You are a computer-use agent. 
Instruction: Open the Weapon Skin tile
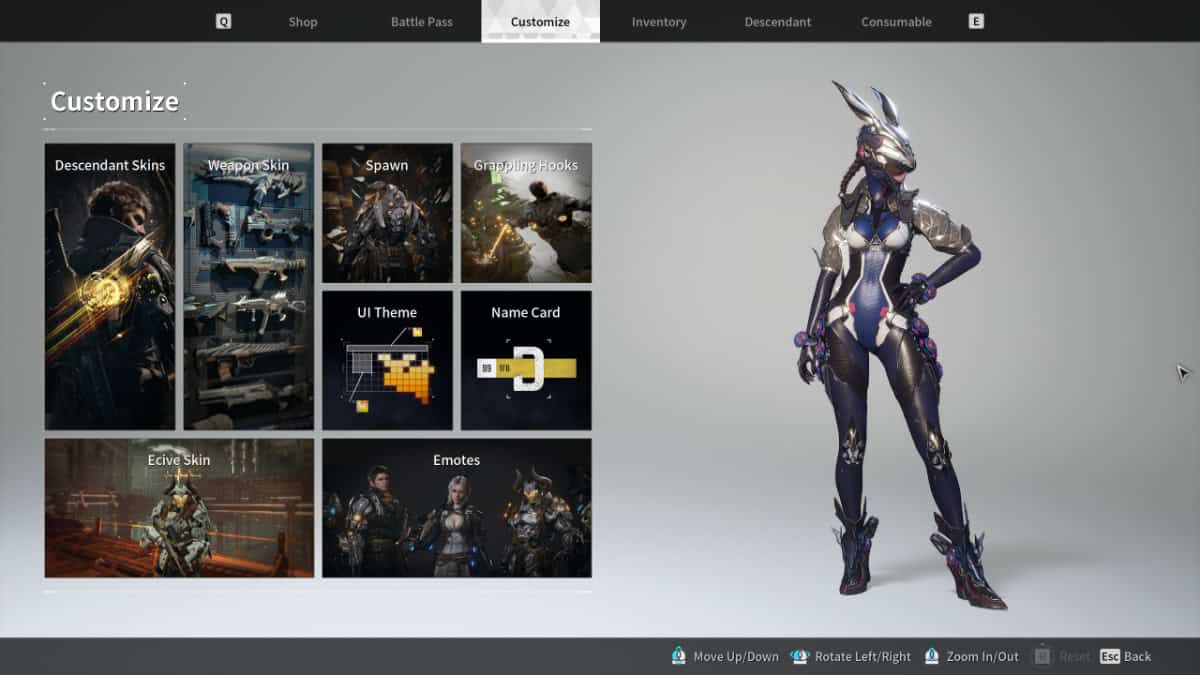pyautogui.click(x=248, y=286)
